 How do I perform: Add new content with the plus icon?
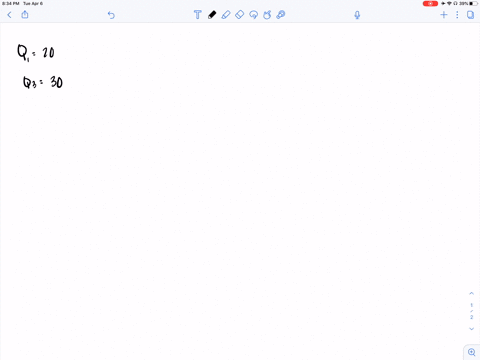(x=444, y=15)
